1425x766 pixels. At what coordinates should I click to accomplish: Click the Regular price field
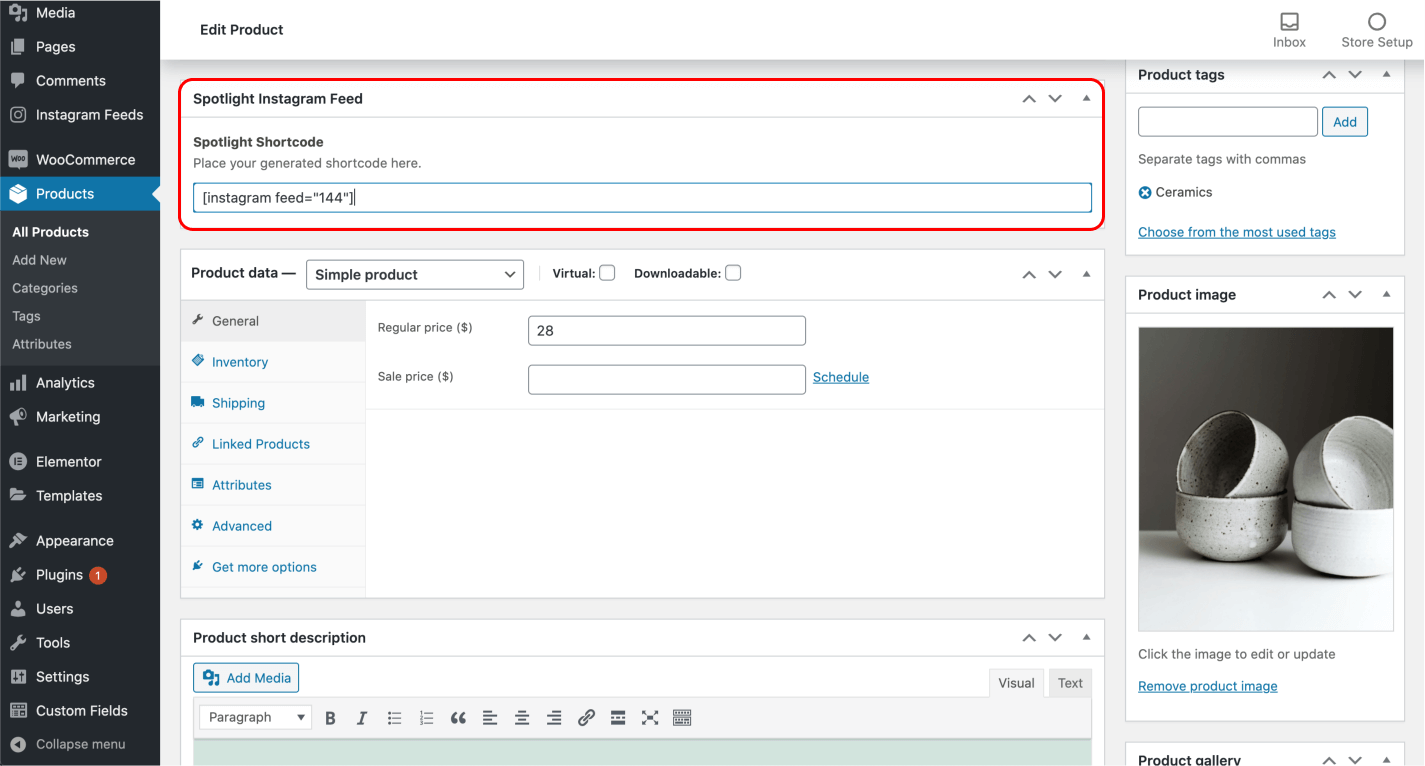click(667, 330)
